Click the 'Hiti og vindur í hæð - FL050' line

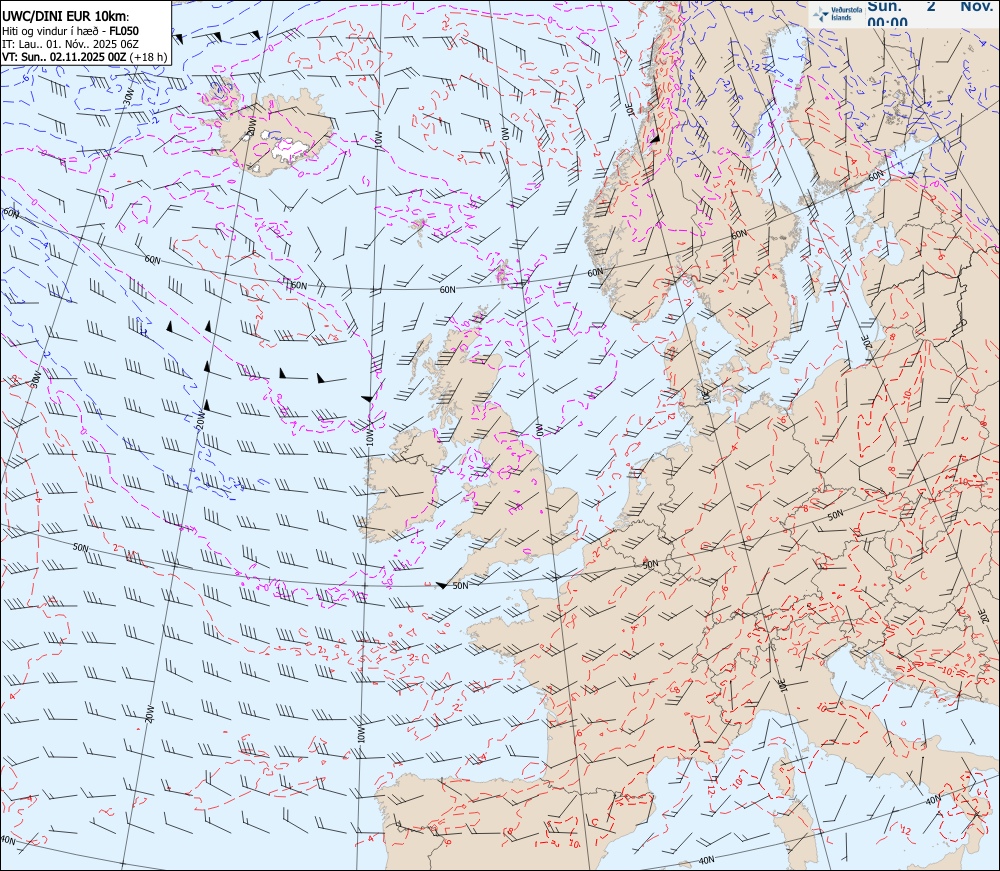point(70,31)
